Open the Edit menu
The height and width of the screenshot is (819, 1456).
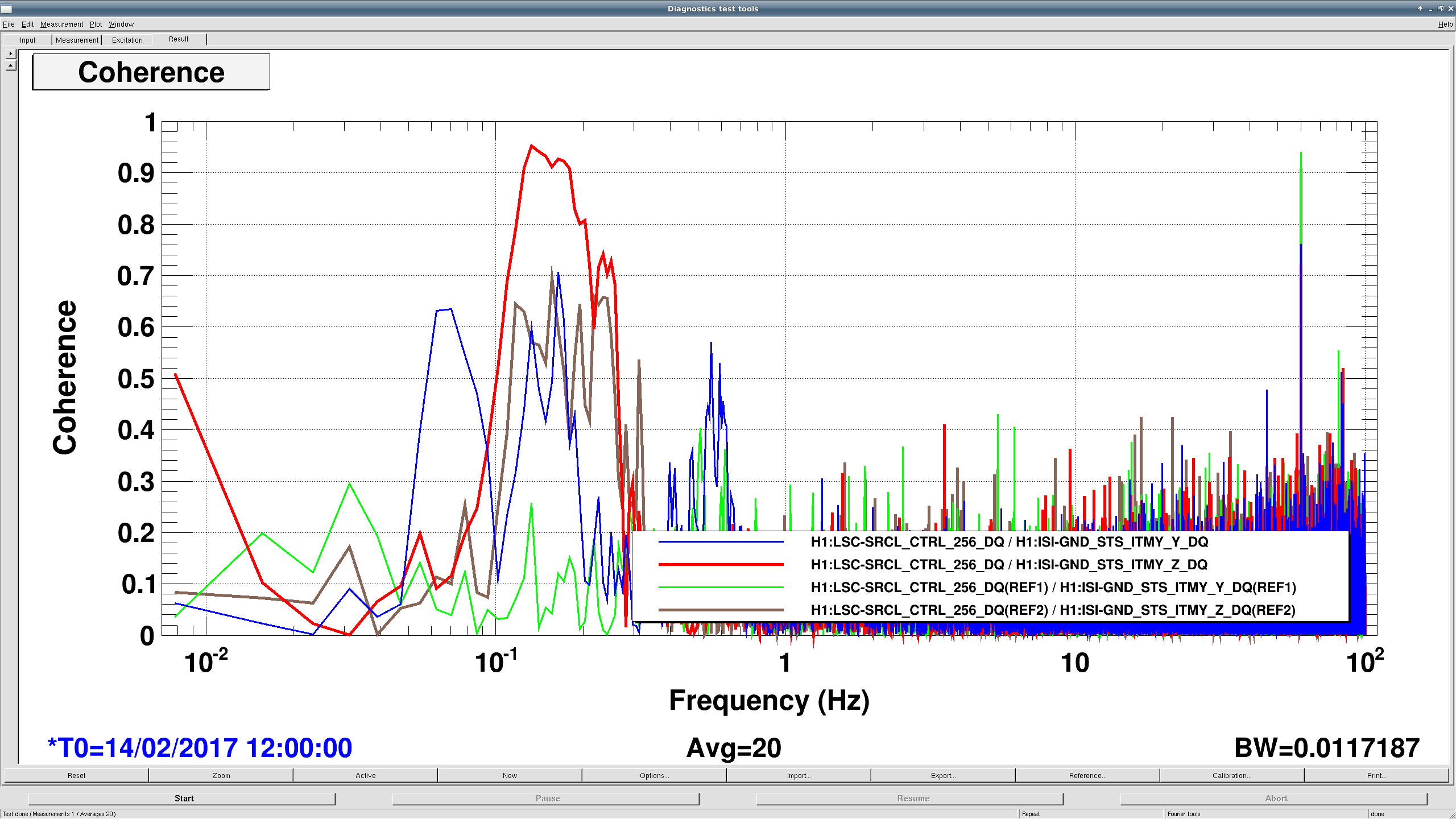point(27,24)
